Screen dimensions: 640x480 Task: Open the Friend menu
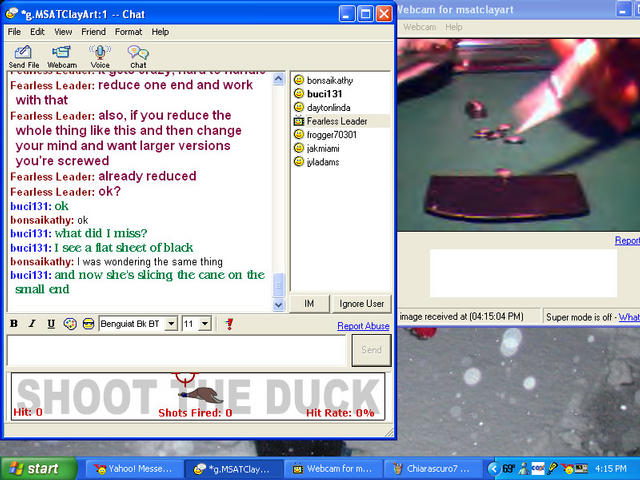(x=93, y=32)
